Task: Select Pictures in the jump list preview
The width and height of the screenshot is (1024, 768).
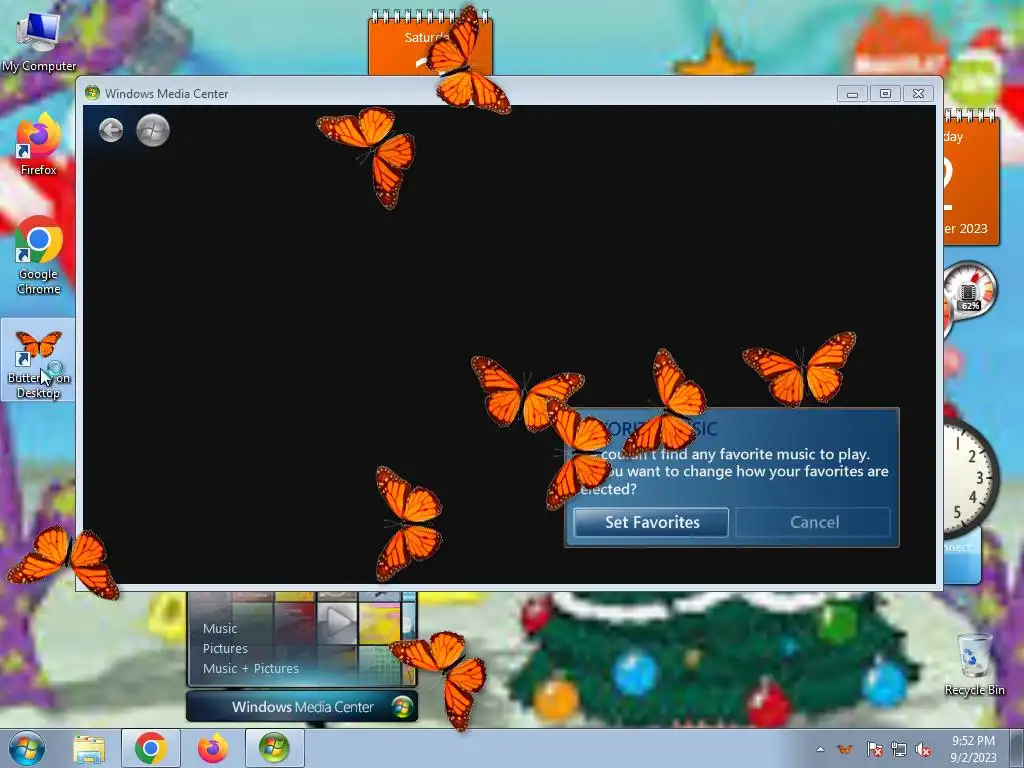Action: click(x=225, y=648)
